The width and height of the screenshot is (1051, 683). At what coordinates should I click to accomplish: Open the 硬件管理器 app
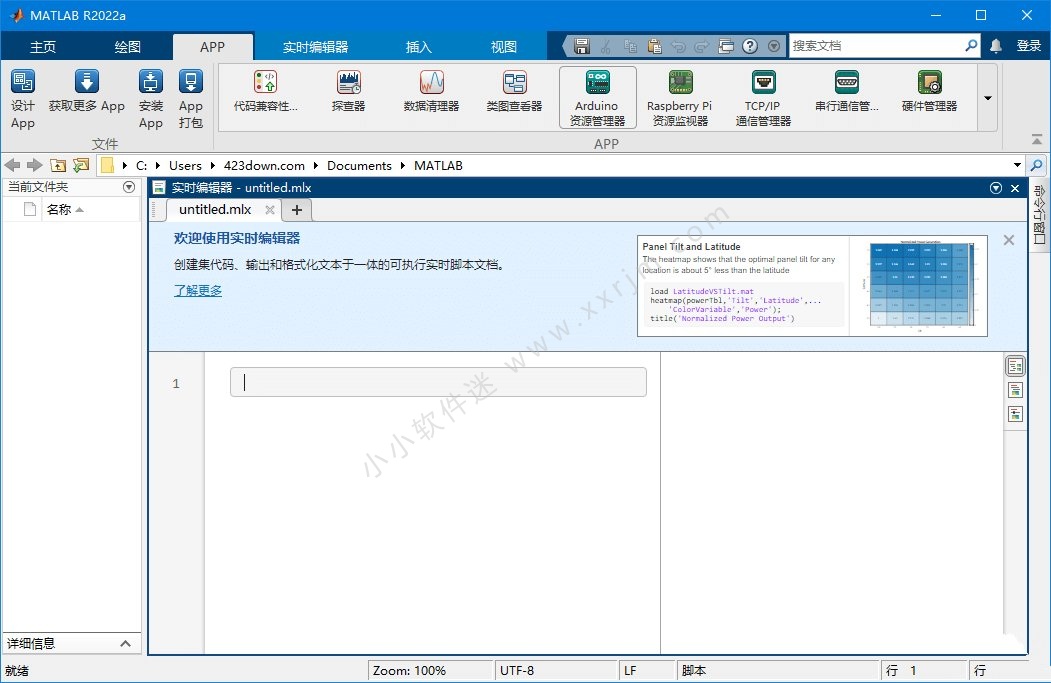(x=930, y=92)
